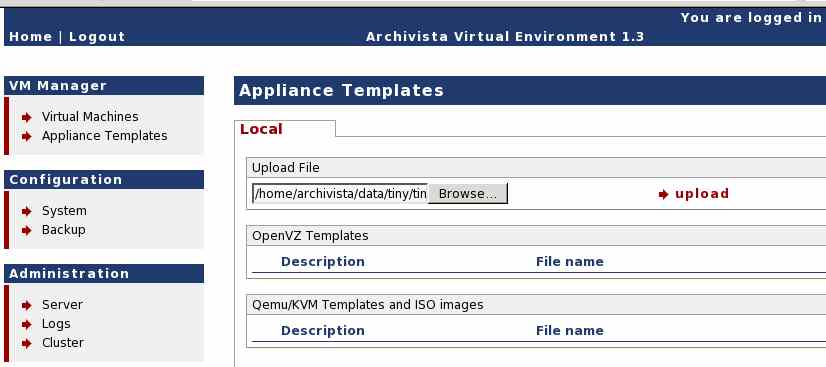Screen dimensions: 826x367
Task: Click the red arrow icon beside Server
Action: click(27, 305)
